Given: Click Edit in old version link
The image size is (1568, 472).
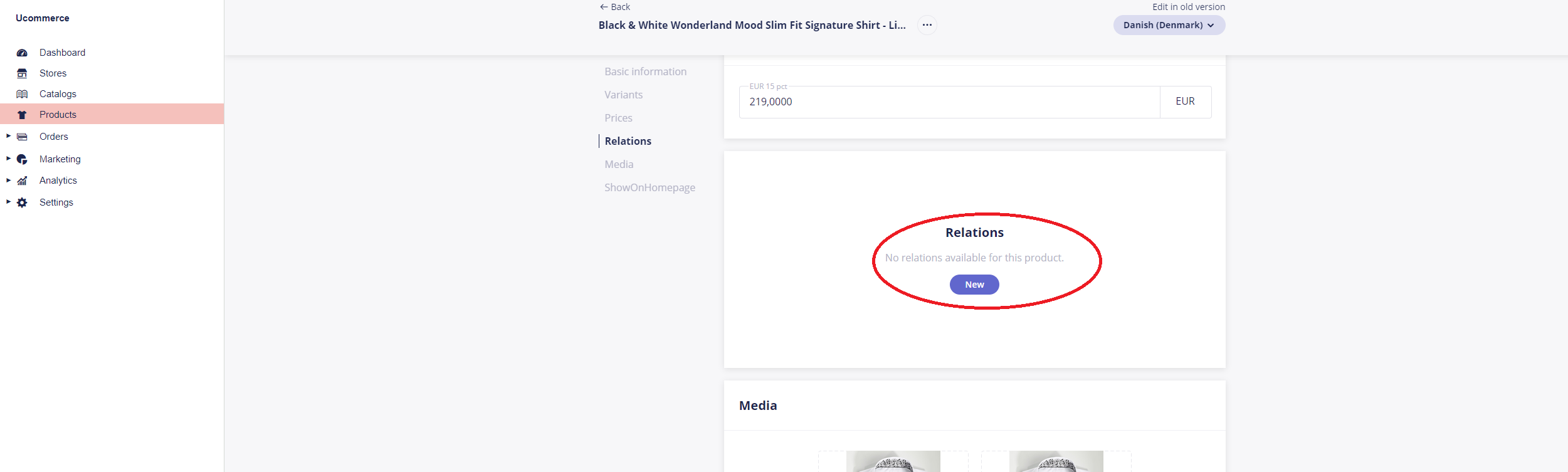Looking at the screenshot, I should [x=1188, y=7].
